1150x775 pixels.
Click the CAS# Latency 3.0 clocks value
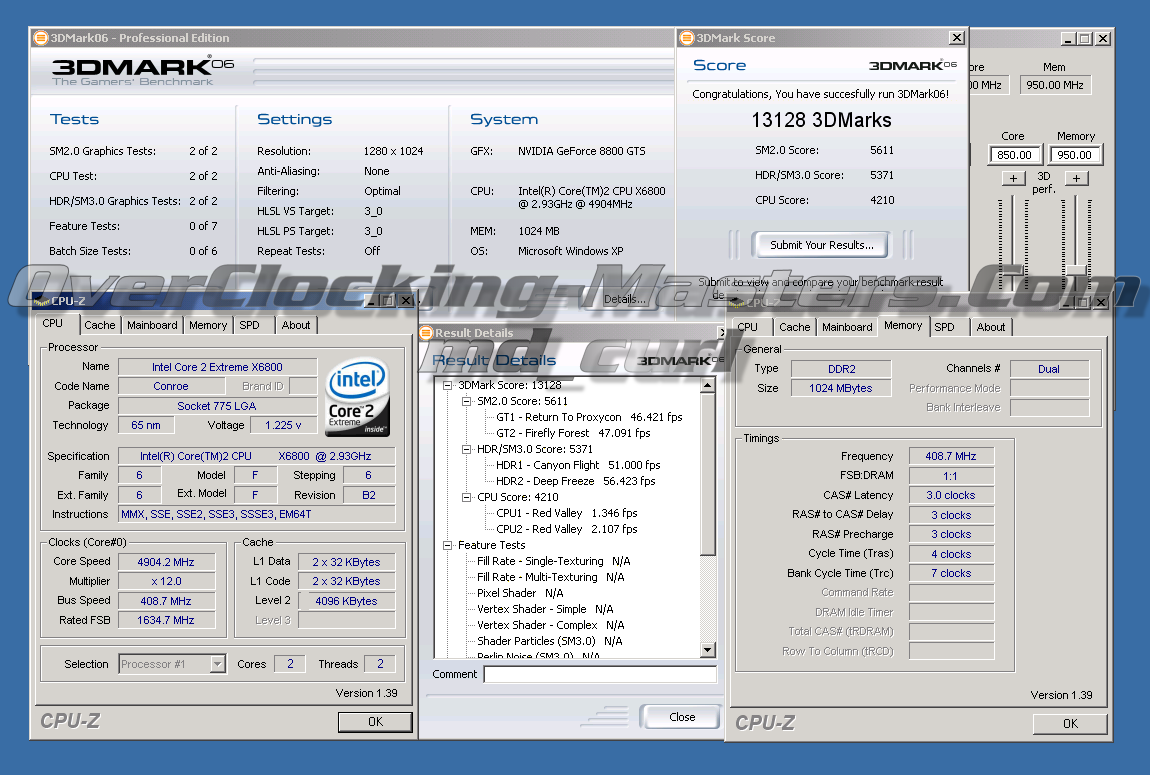coord(951,496)
